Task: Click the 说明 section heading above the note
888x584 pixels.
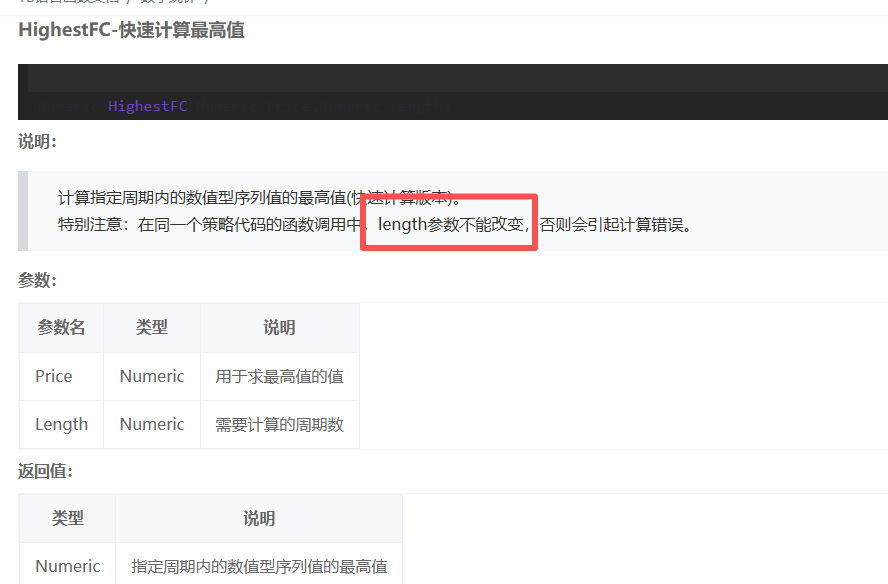Action: pyautogui.click(x=37, y=142)
